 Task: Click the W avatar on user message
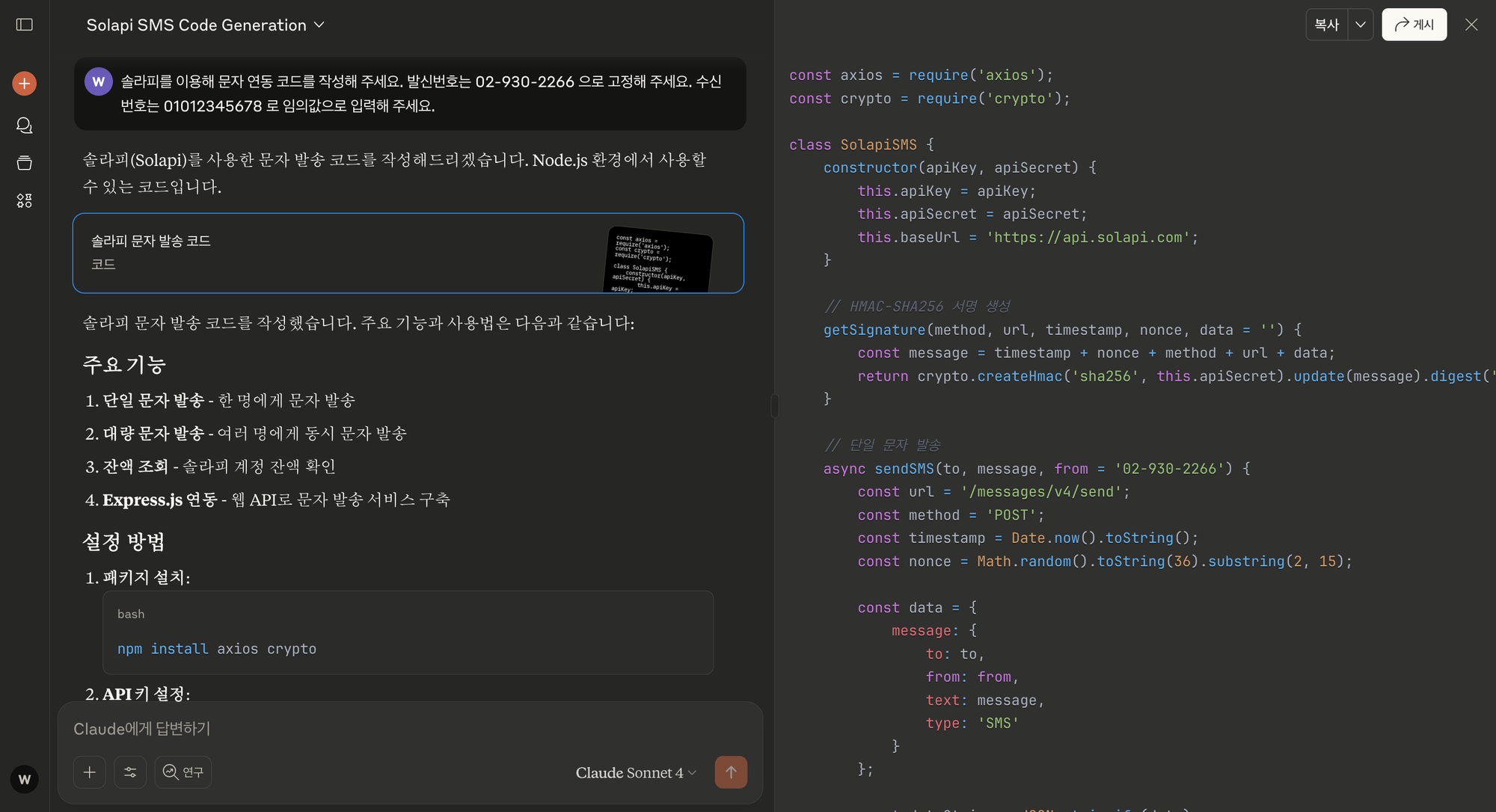[99, 81]
